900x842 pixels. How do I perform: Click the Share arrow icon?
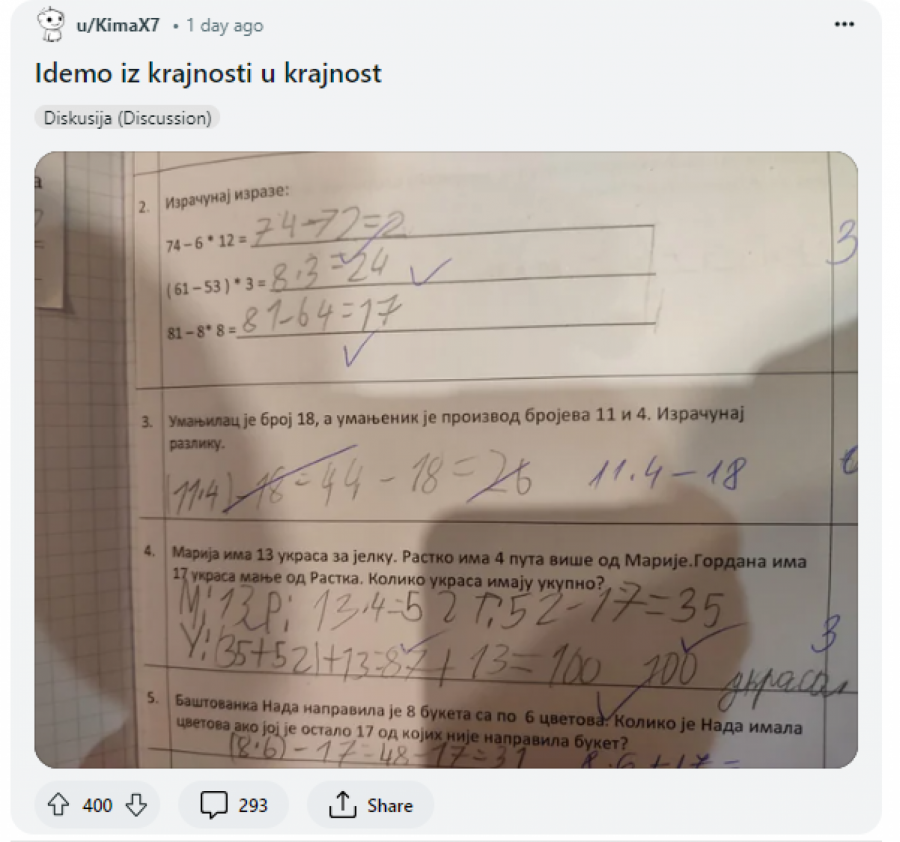[x=342, y=805]
